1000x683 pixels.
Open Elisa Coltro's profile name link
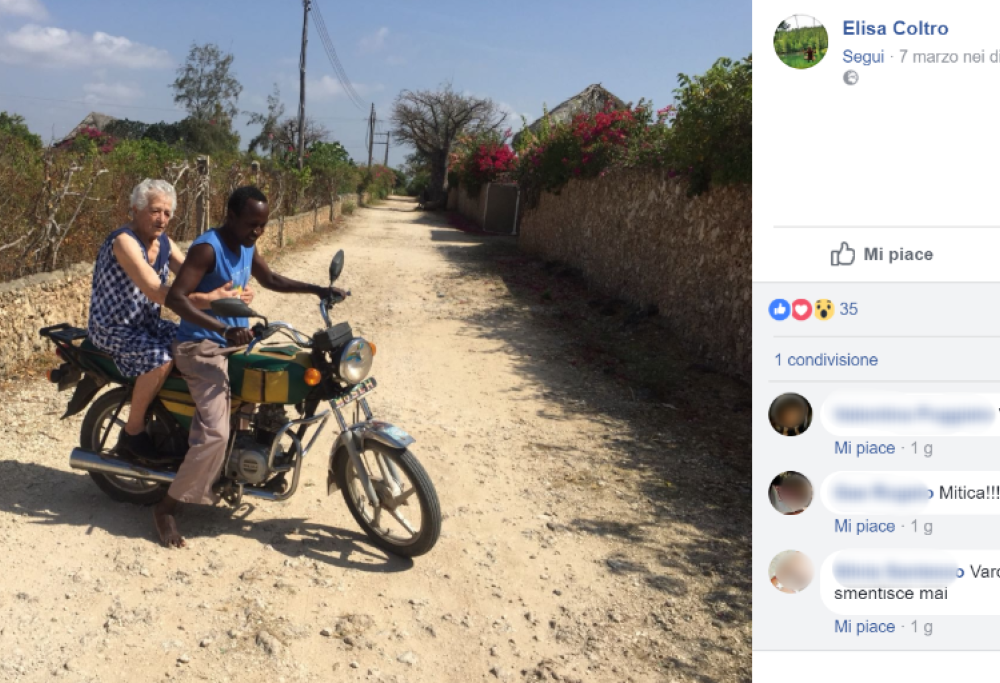pyautogui.click(x=895, y=28)
